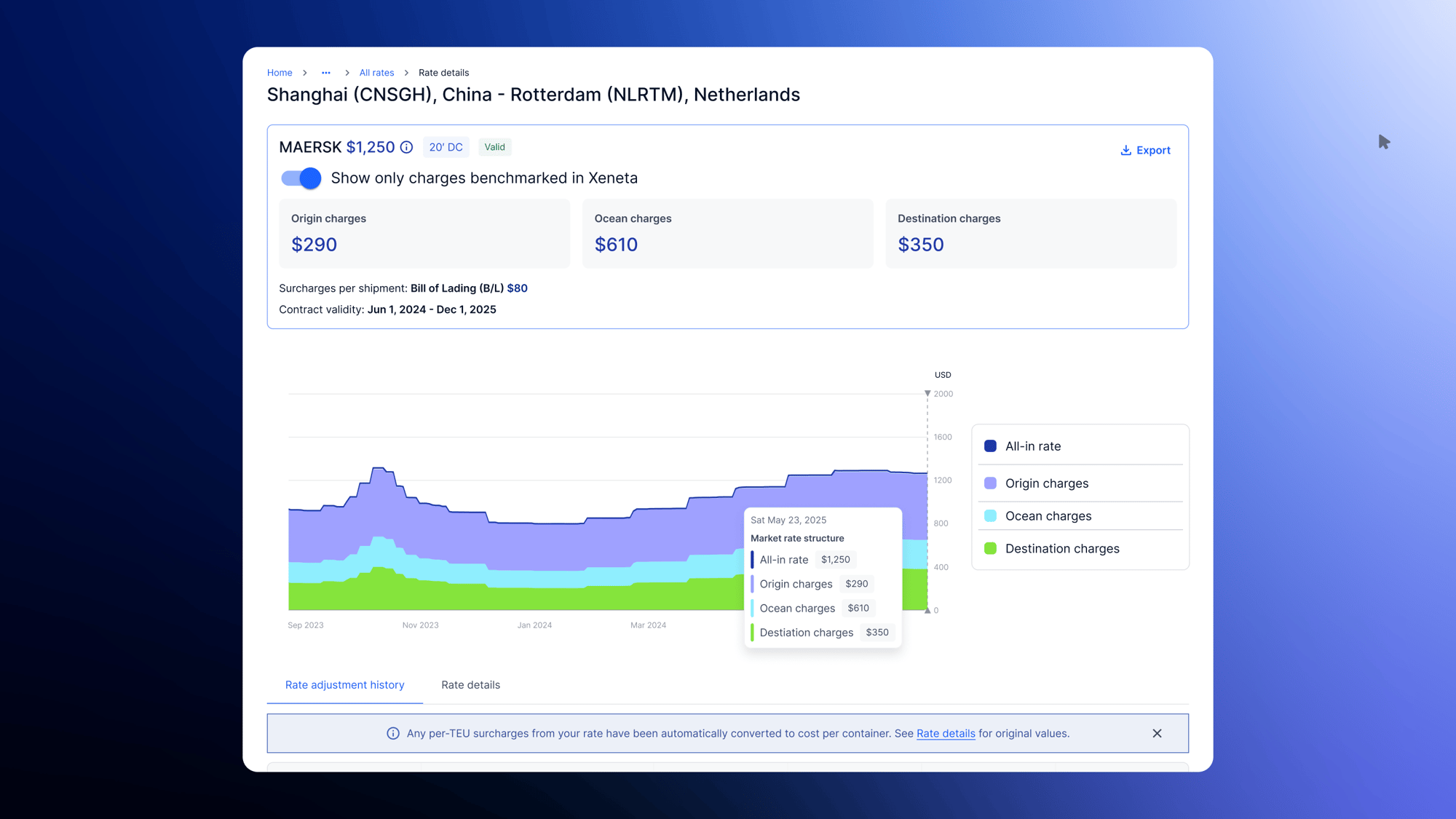Click the info icon next to MAERSK $1,250
The height and width of the screenshot is (819, 1456).
[407, 148]
